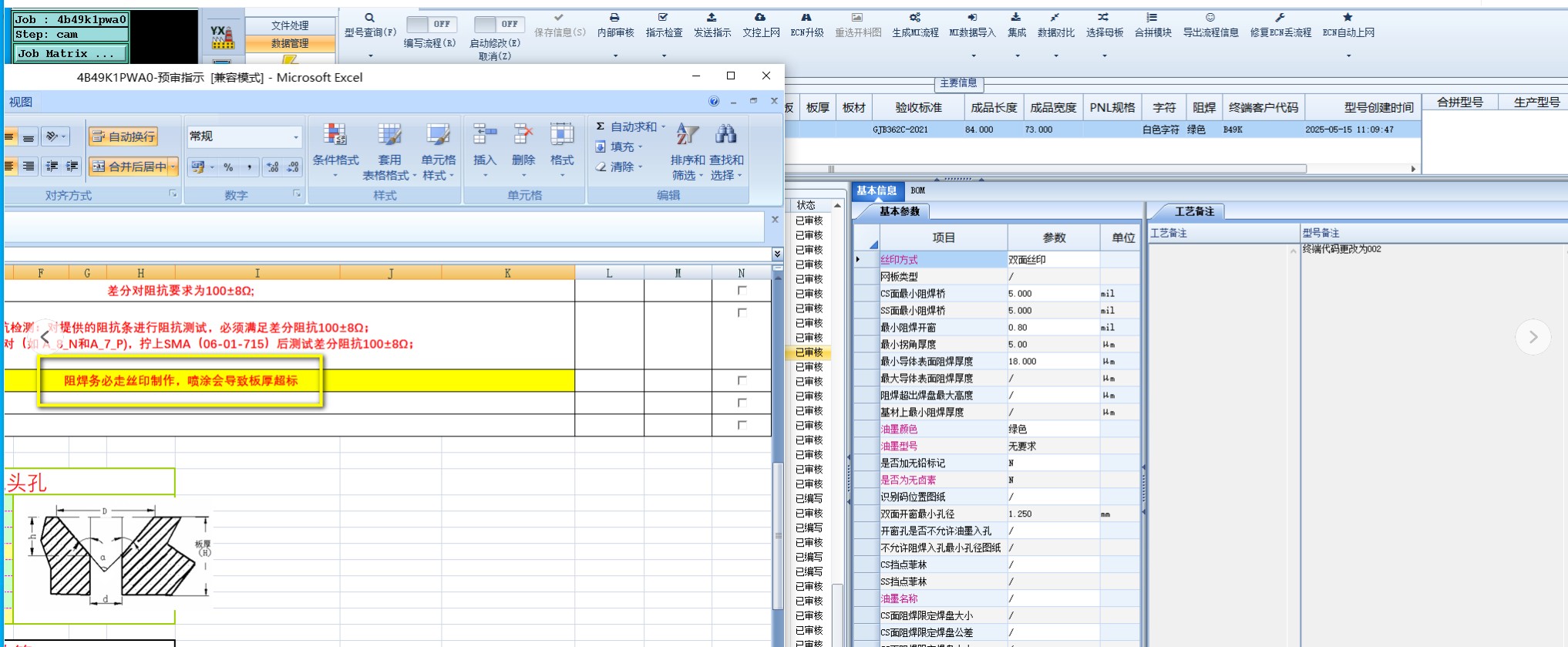
Task: Click Excel 插入 cells icon
Action: pos(485,135)
